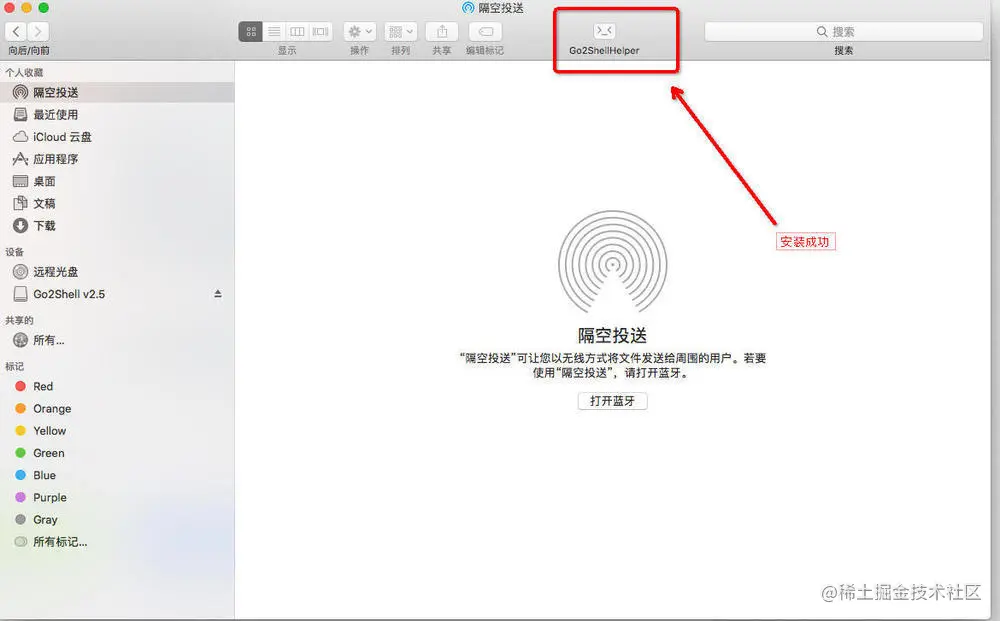Image resolution: width=1000 pixels, height=621 pixels.
Task: Open the arrange-by dropdown
Action: pos(401,31)
